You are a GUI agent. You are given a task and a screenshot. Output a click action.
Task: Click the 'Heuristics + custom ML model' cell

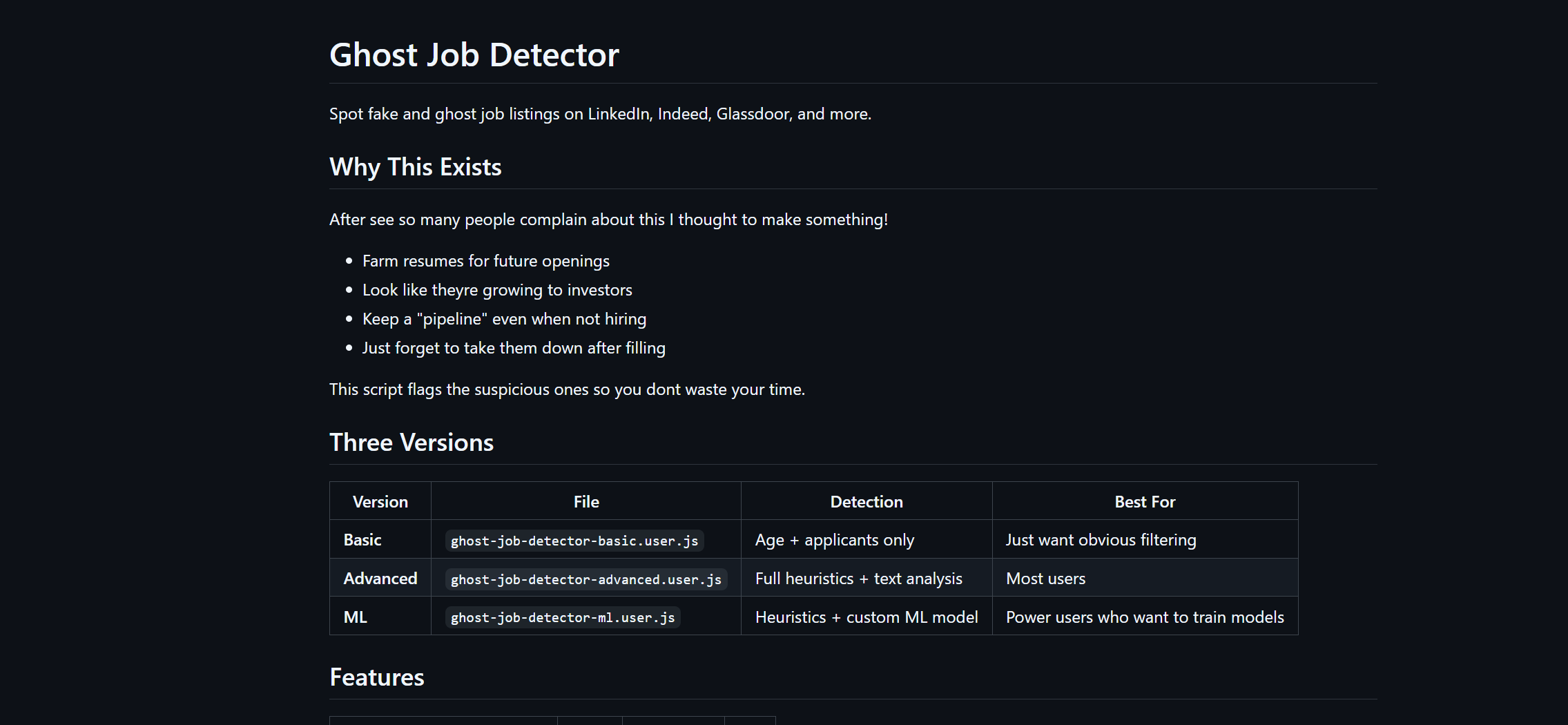click(x=866, y=617)
